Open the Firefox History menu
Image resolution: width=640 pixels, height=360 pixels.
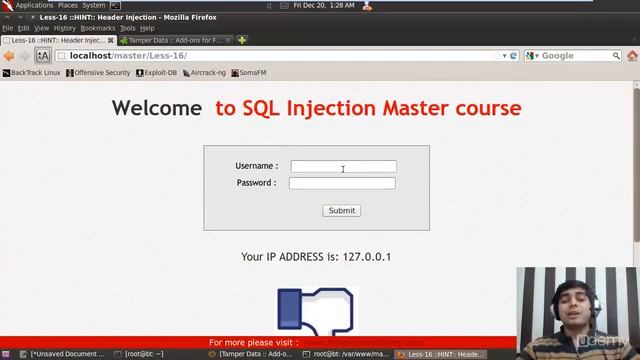[x=64, y=28]
